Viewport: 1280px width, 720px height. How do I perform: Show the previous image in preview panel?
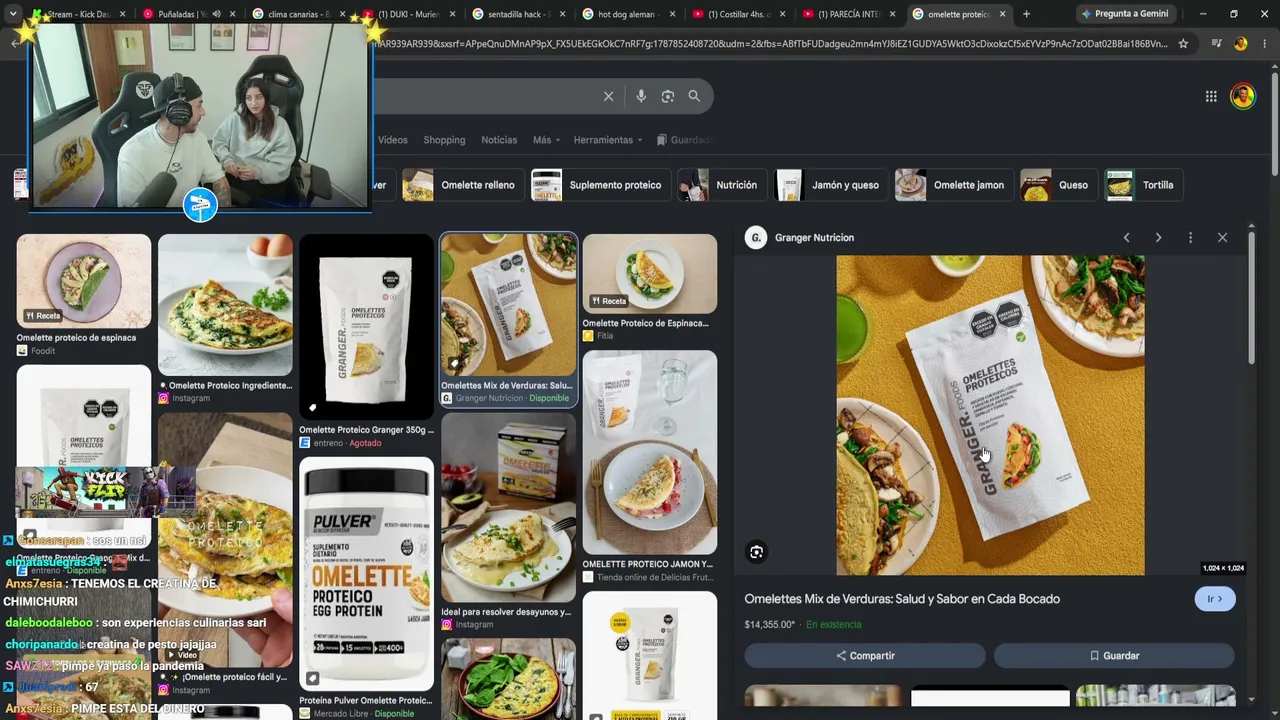[1126, 238]
